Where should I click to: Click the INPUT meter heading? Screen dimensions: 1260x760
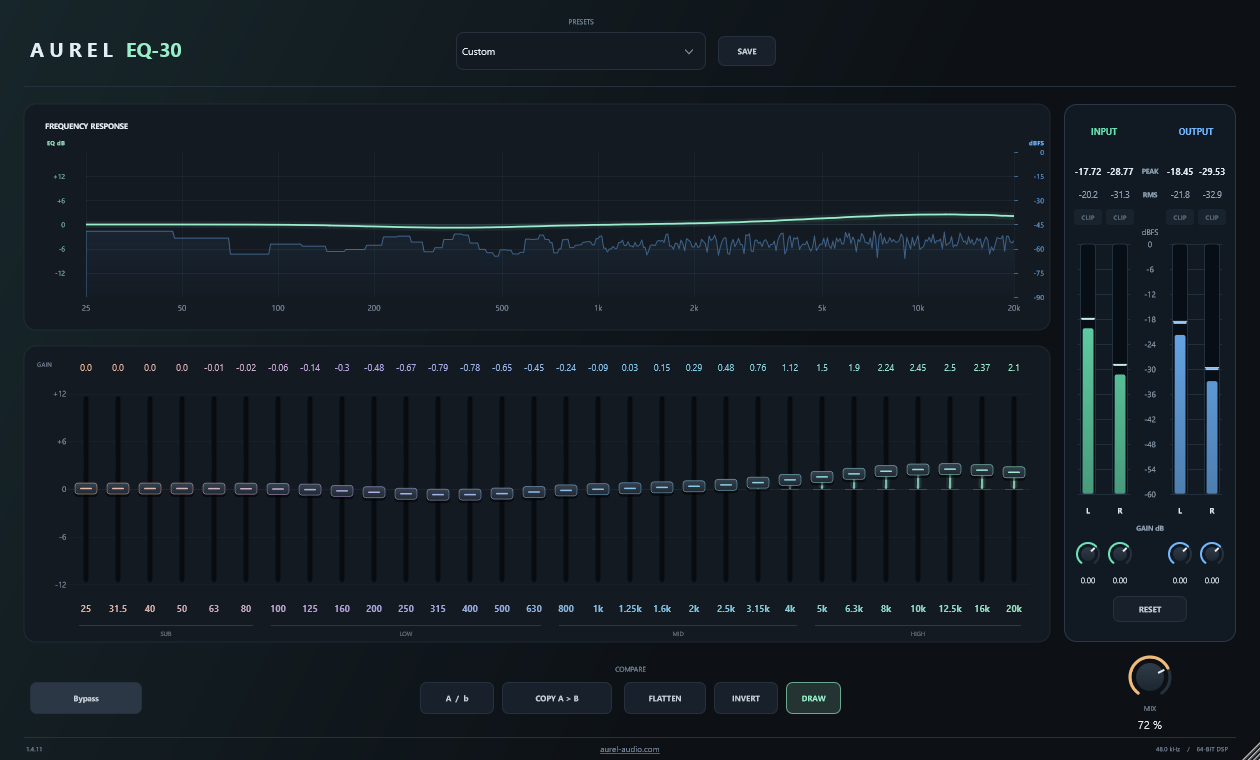point(1104,132)
